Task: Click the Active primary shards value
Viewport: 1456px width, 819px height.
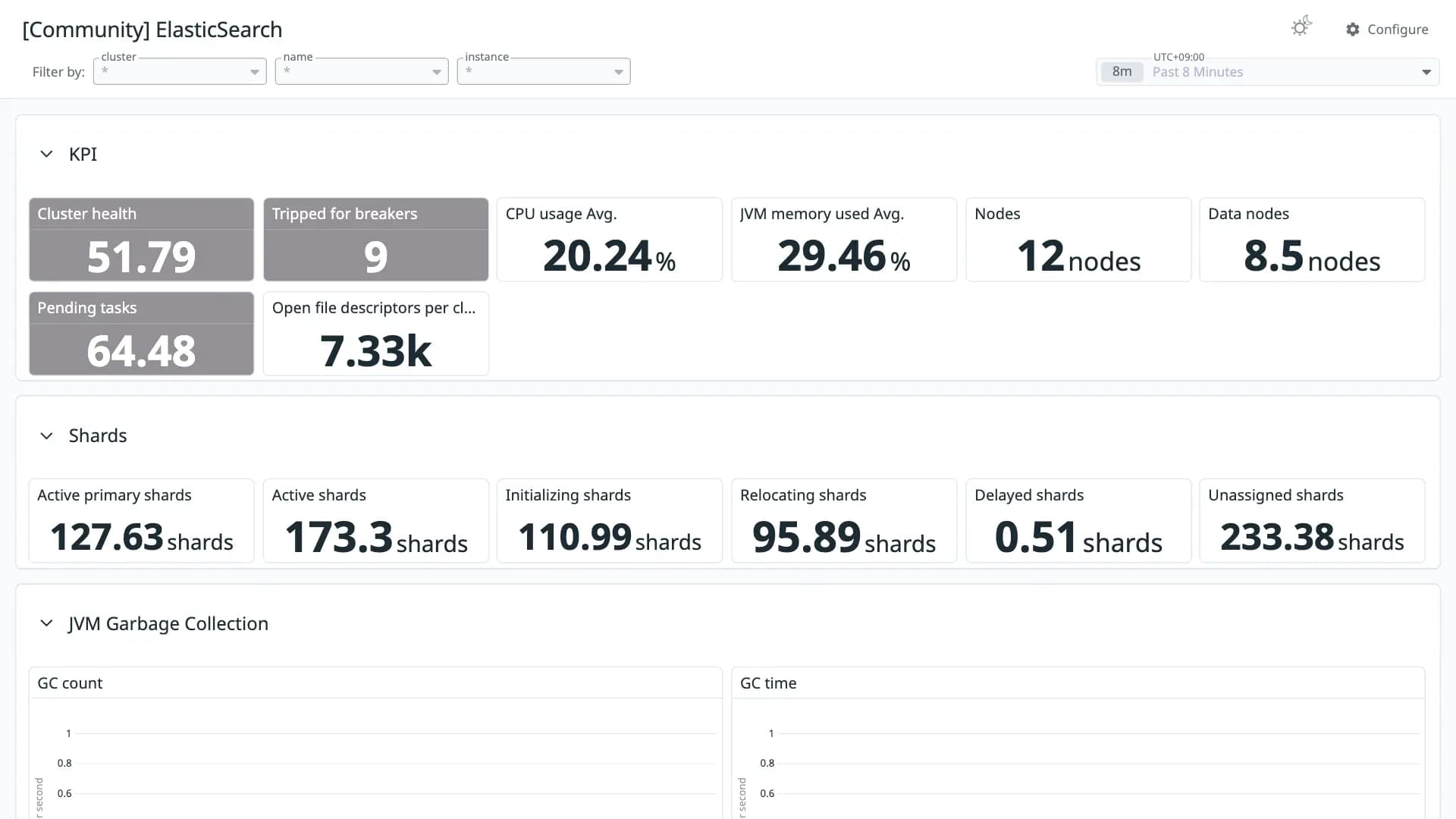Action: point(141,537)
